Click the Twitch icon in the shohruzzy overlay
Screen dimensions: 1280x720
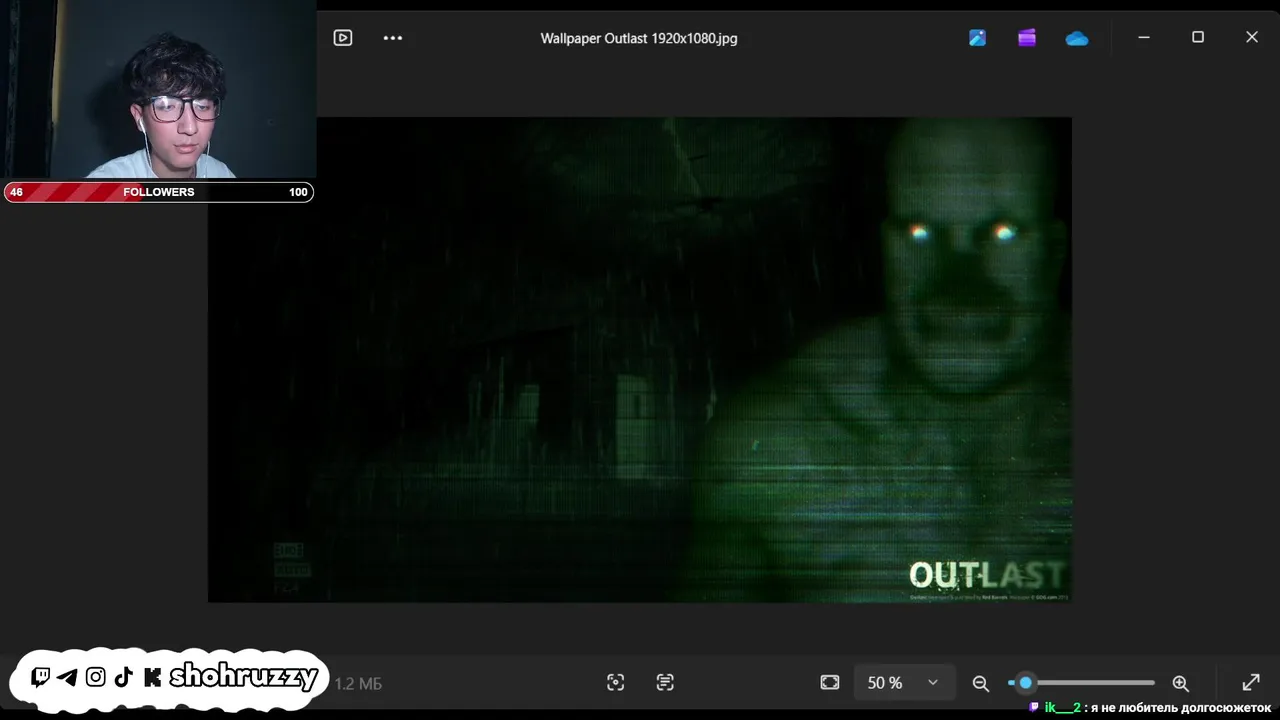tap(41, 677)
